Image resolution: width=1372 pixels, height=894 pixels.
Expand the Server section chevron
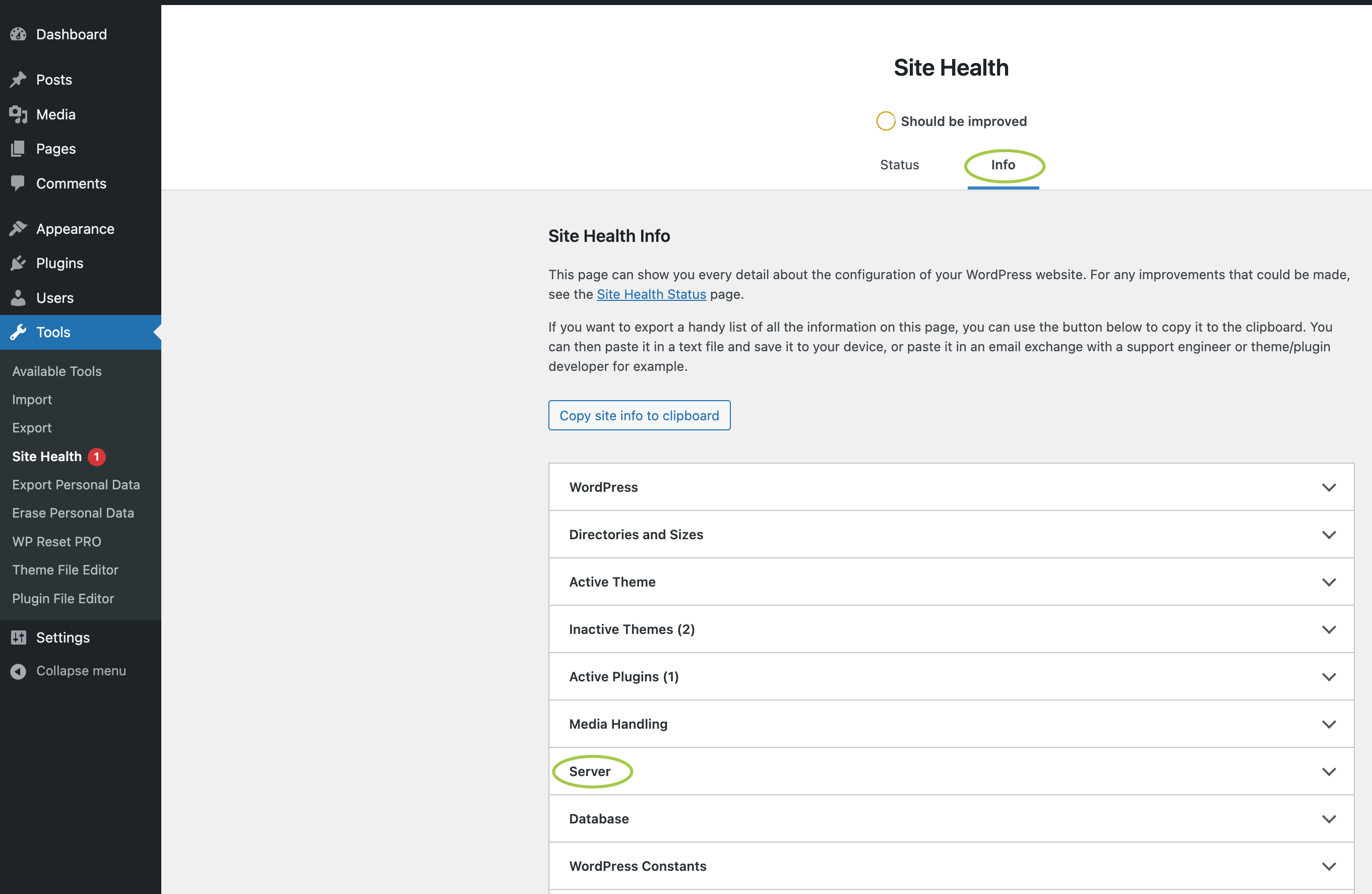tap(1329, 772)
